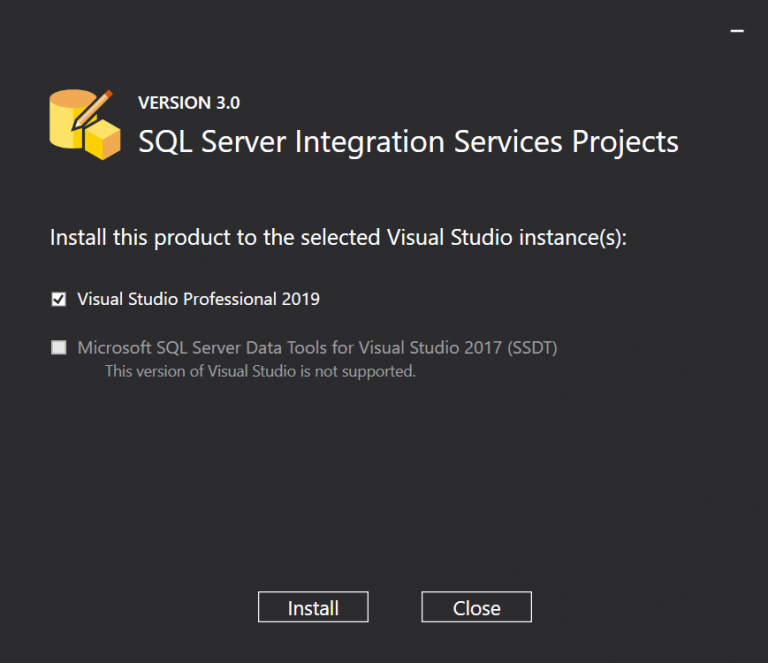This screenshot has height=663, width=768.
Task: Click the word 'Projects' in the heading
Action: 625,142
